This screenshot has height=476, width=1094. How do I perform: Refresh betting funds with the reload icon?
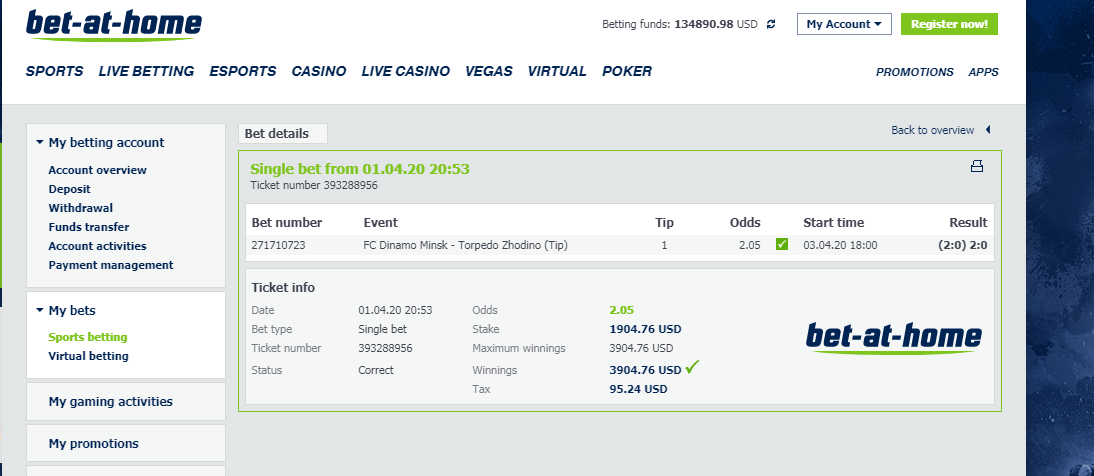pos(771,24)
